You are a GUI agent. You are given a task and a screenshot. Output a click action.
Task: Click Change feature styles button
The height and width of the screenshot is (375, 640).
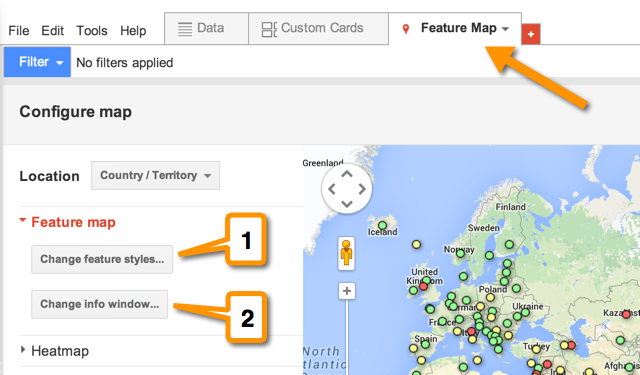(x=102, y=259)
